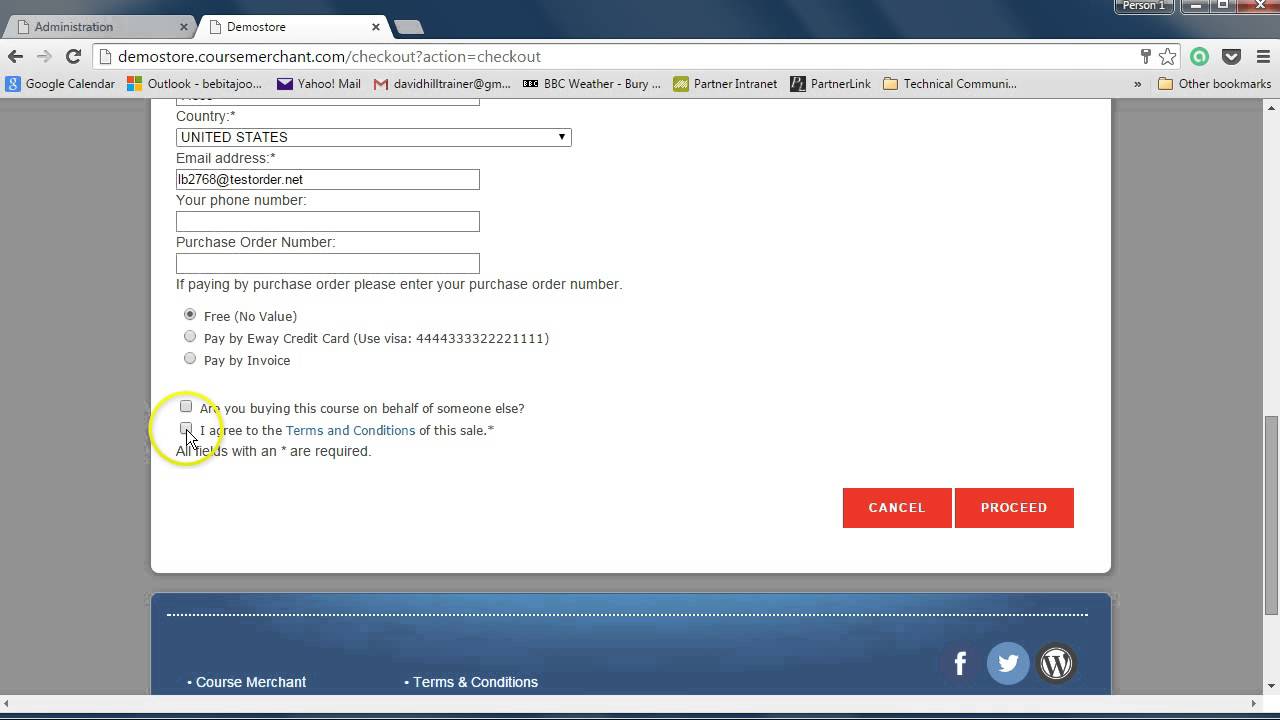Select the Free (No Value) payment option
The image size is (1280, 720).
(x=190, y=315)
